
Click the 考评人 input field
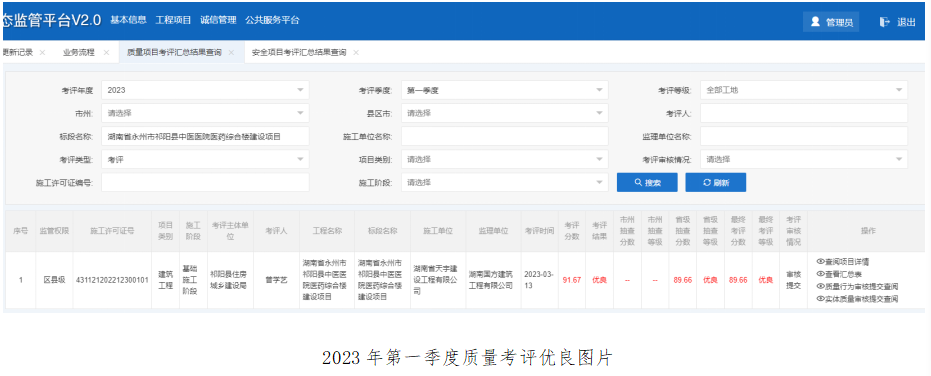804,113
